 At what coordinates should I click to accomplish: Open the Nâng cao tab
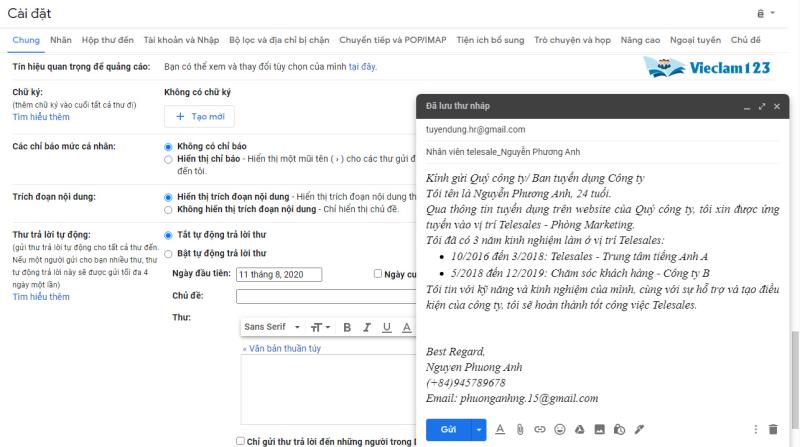pyautogui.click(x=640, y=40)
